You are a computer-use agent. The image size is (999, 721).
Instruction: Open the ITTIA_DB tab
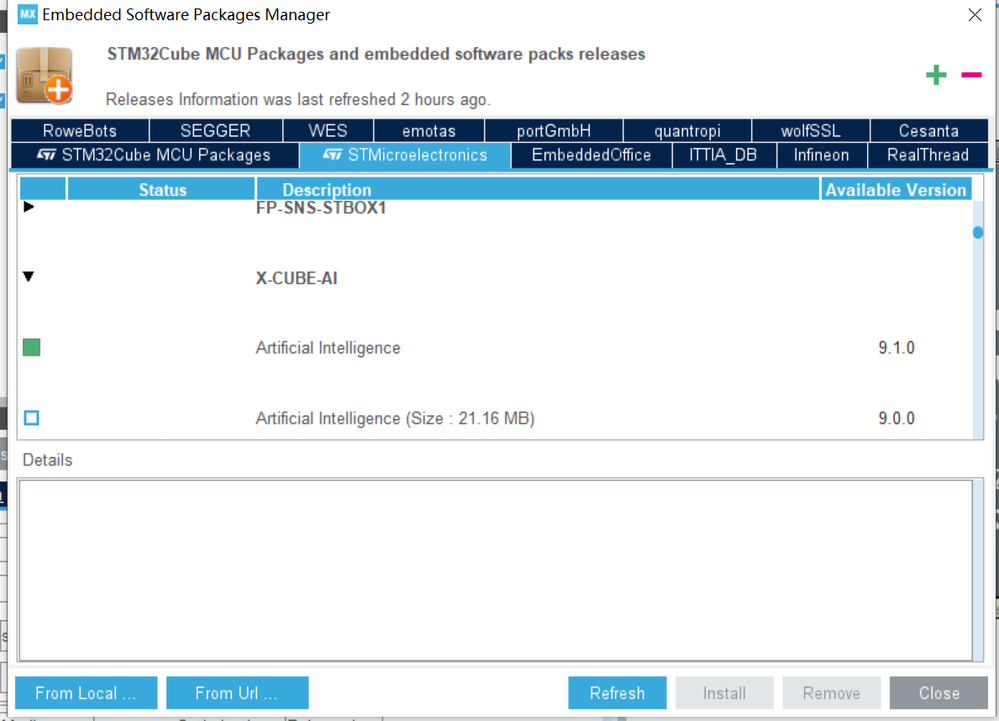(724, 155)
